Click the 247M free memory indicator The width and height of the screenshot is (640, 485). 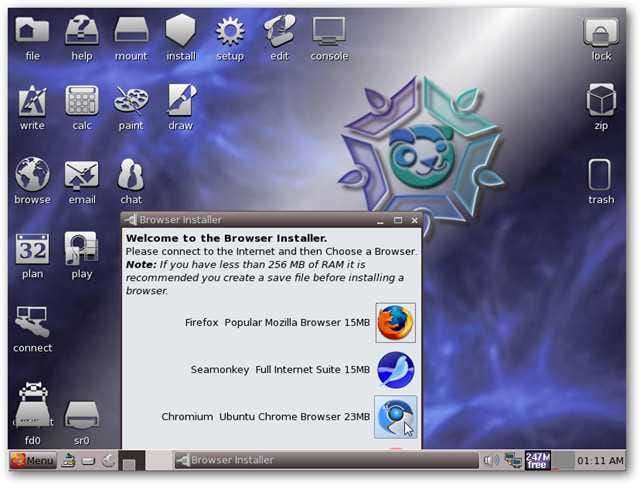538,461
